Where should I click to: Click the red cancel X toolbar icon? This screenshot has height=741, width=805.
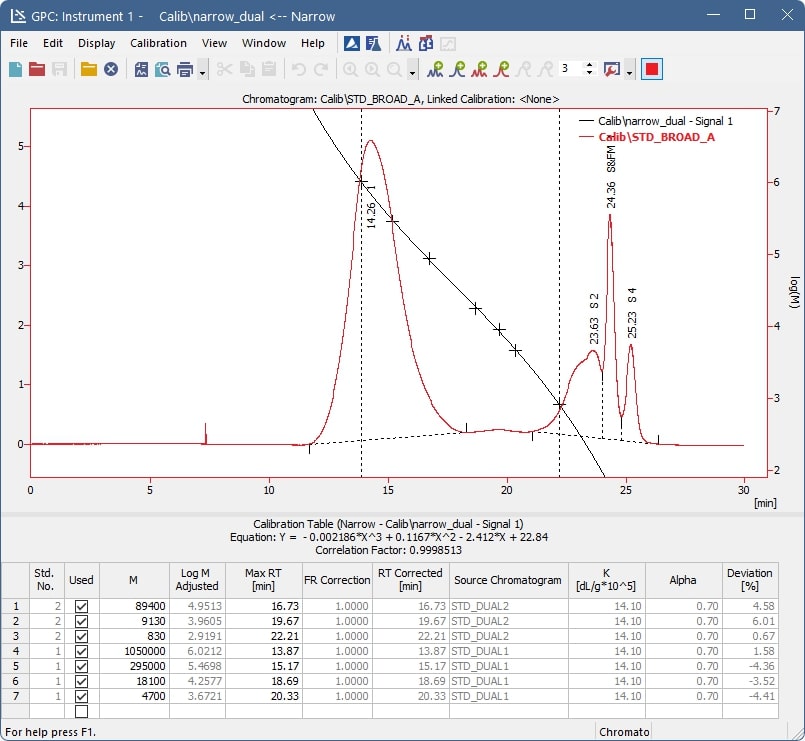pyautogui.click(x=109, y=70)
